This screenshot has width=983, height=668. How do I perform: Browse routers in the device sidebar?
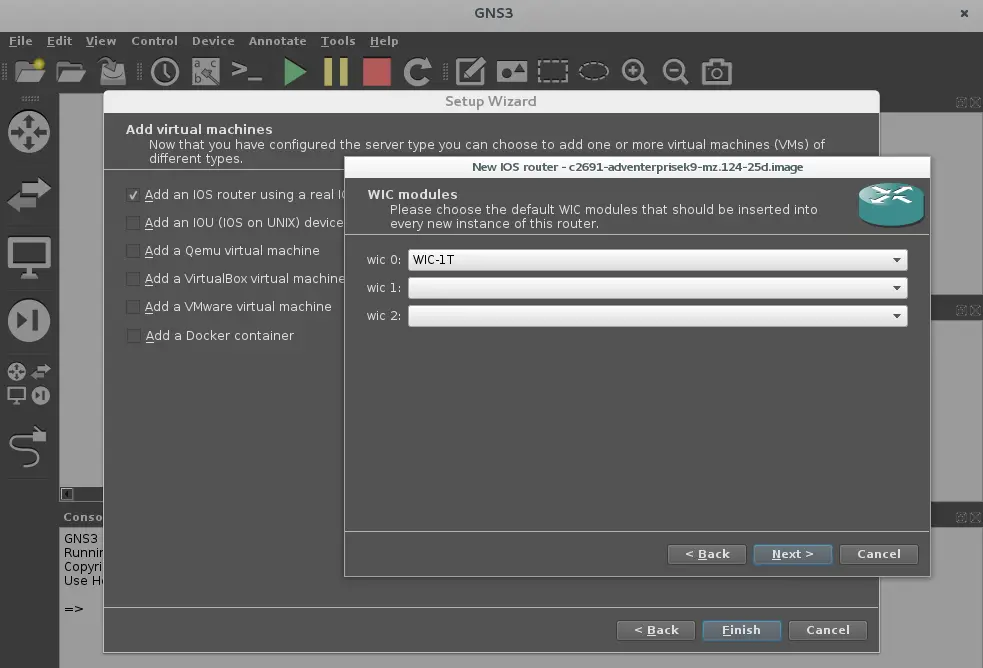[29, 132]
